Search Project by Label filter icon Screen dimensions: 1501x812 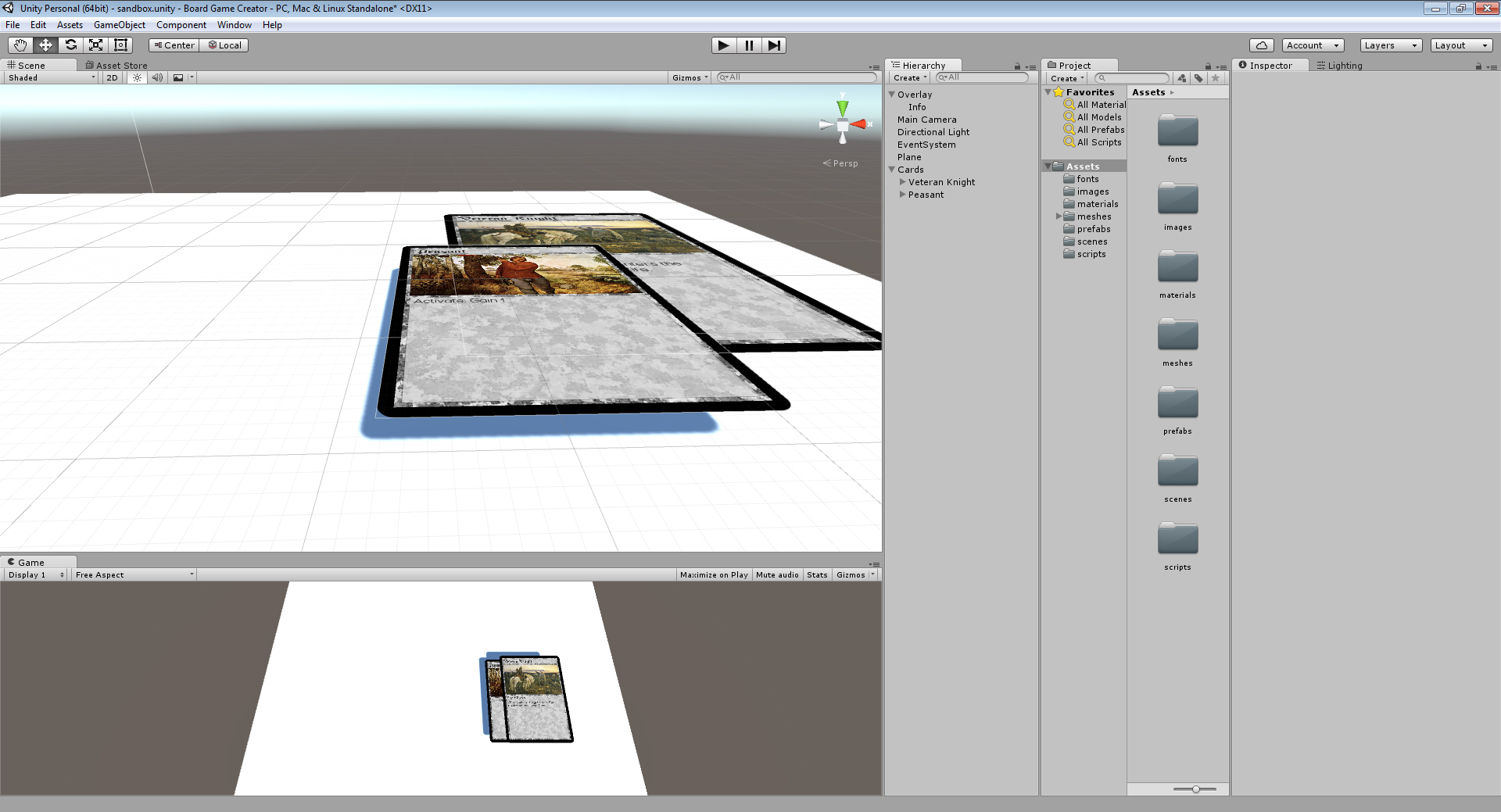point(1198,78)
